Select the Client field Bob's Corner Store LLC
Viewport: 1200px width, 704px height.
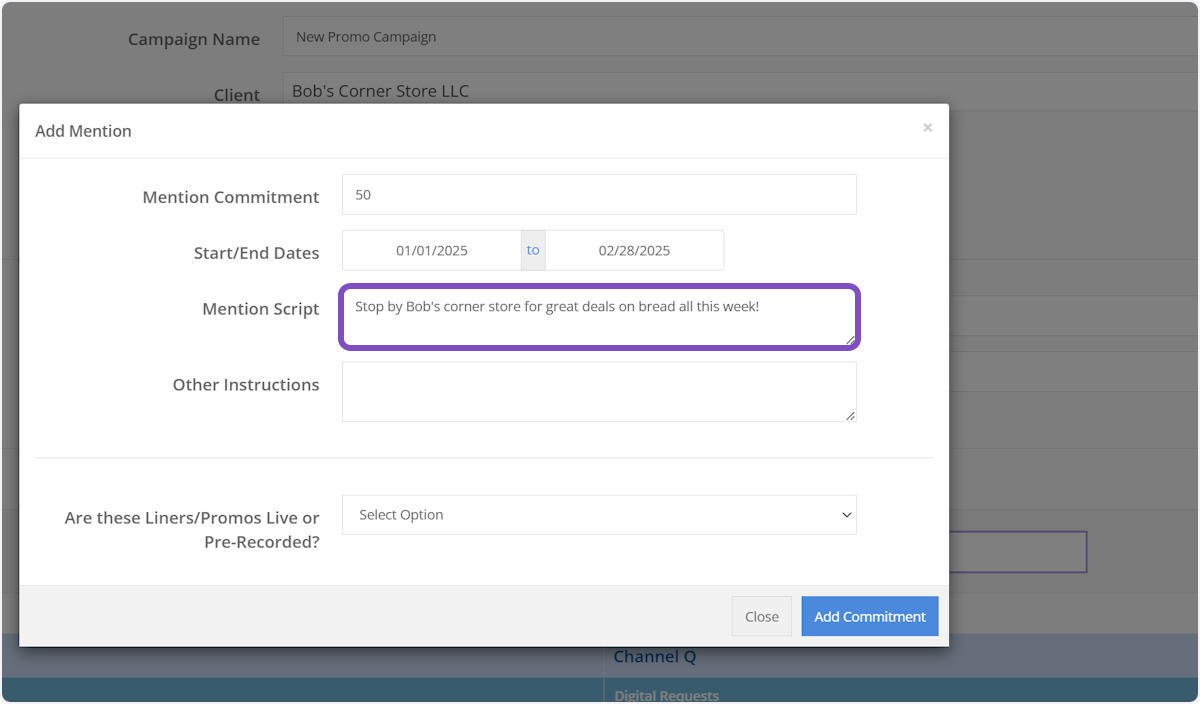click(740, 91)
